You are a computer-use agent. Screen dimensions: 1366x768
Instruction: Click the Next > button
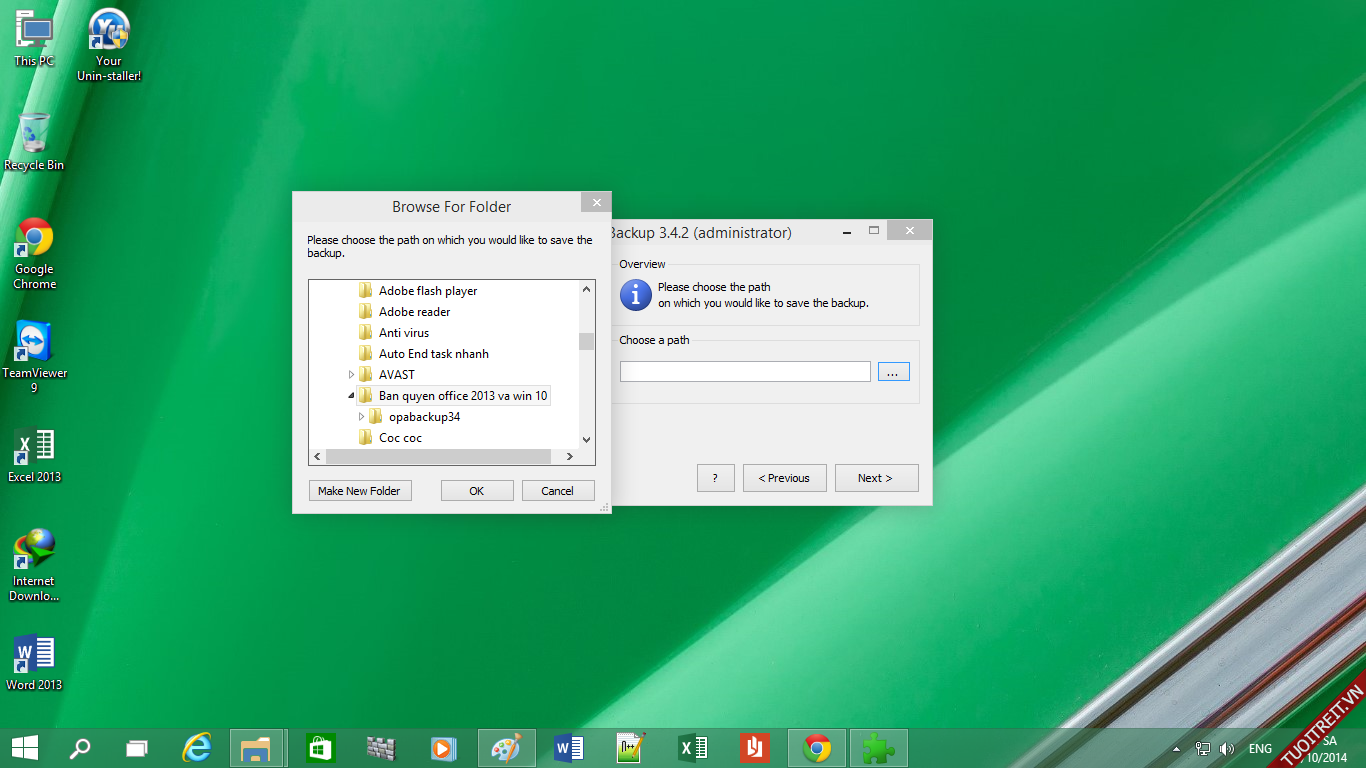[x=875, y=478]
